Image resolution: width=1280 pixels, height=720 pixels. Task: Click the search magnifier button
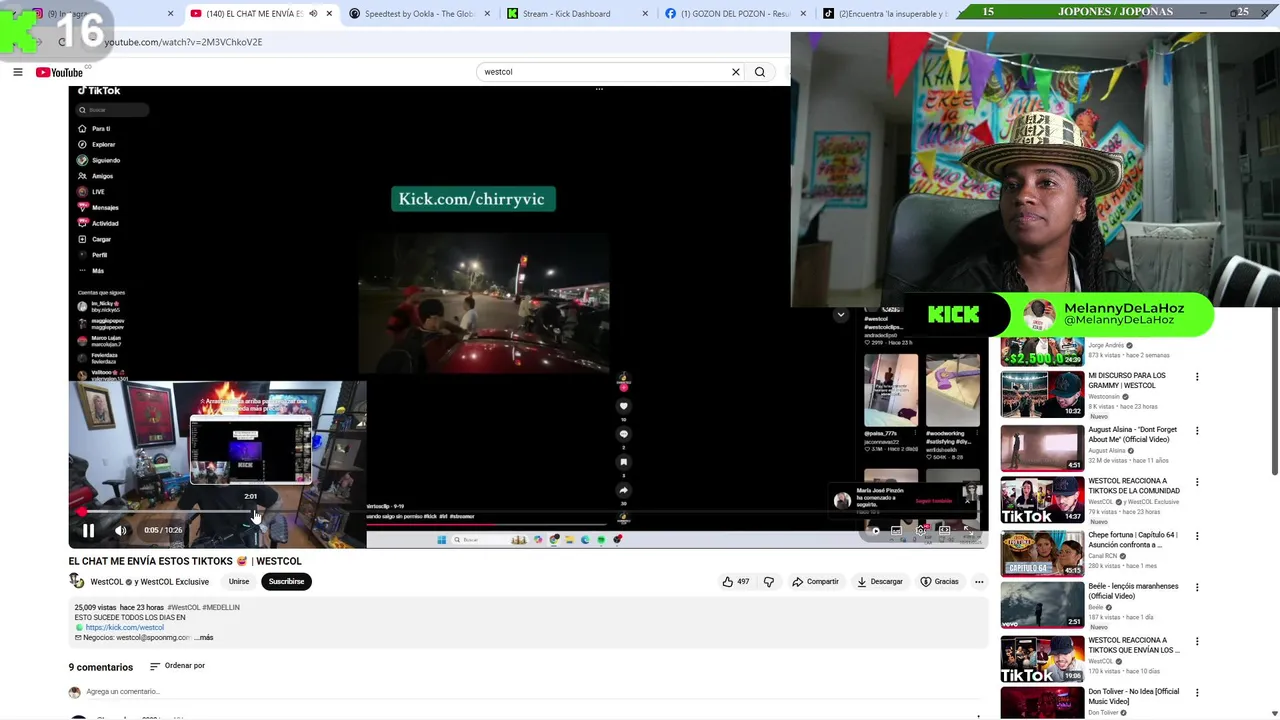(x=760, y=72)
